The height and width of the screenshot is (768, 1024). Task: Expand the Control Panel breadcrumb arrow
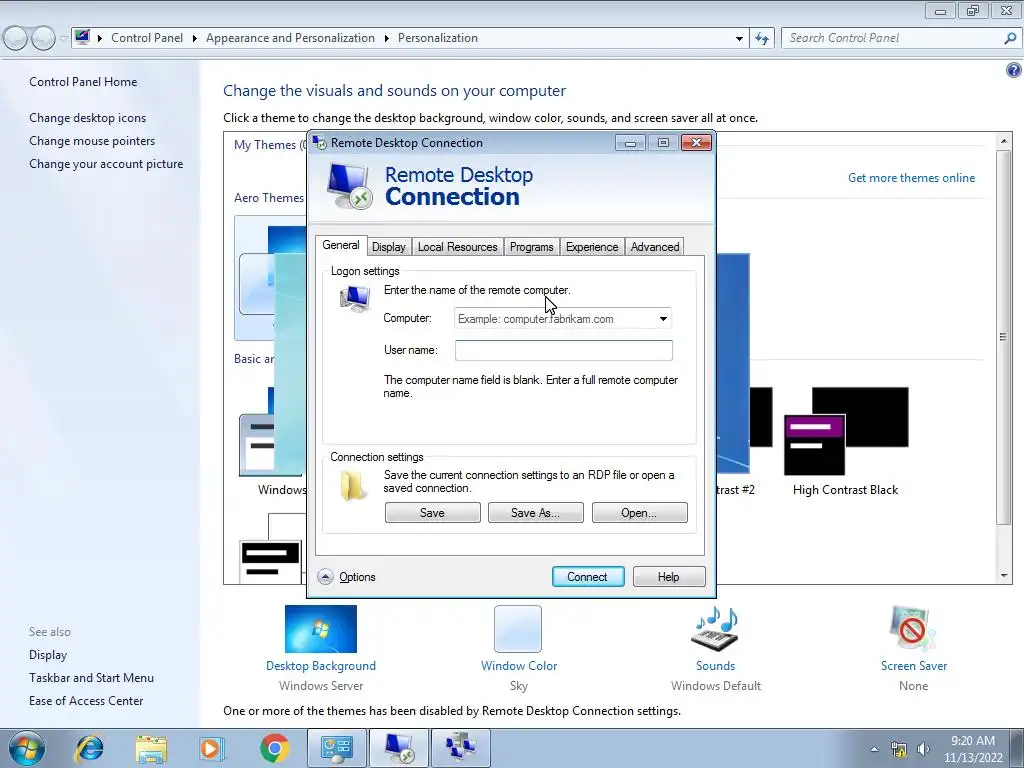195,39
